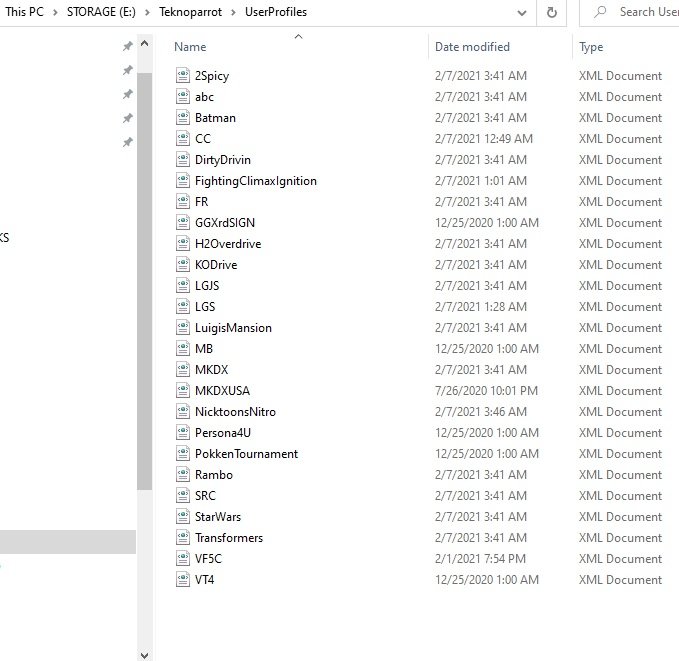The image size is (679, 661).
Task: Click the FightingClimaxIgnition file icon
Action: [183, 181]
